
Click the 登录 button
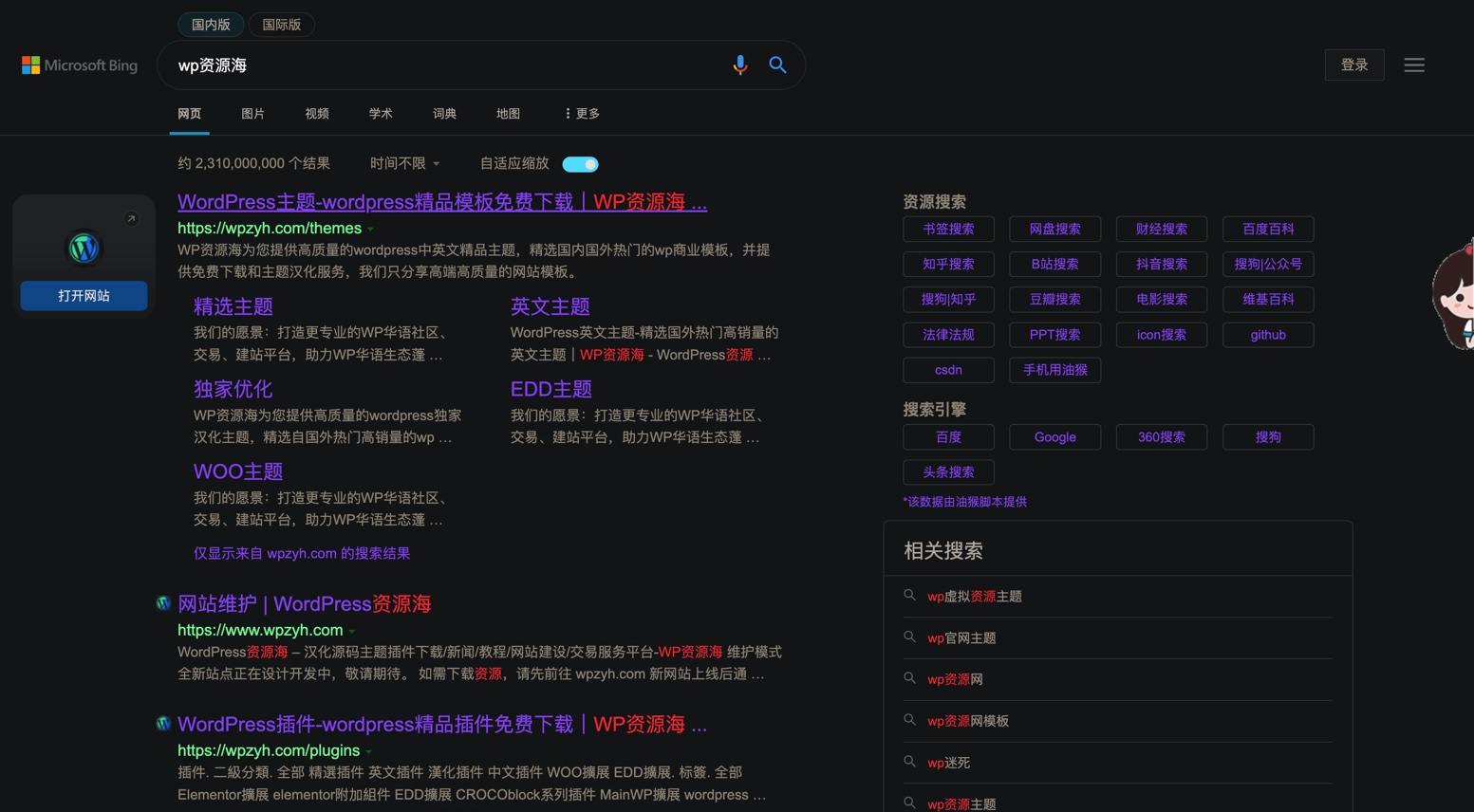1354,65
